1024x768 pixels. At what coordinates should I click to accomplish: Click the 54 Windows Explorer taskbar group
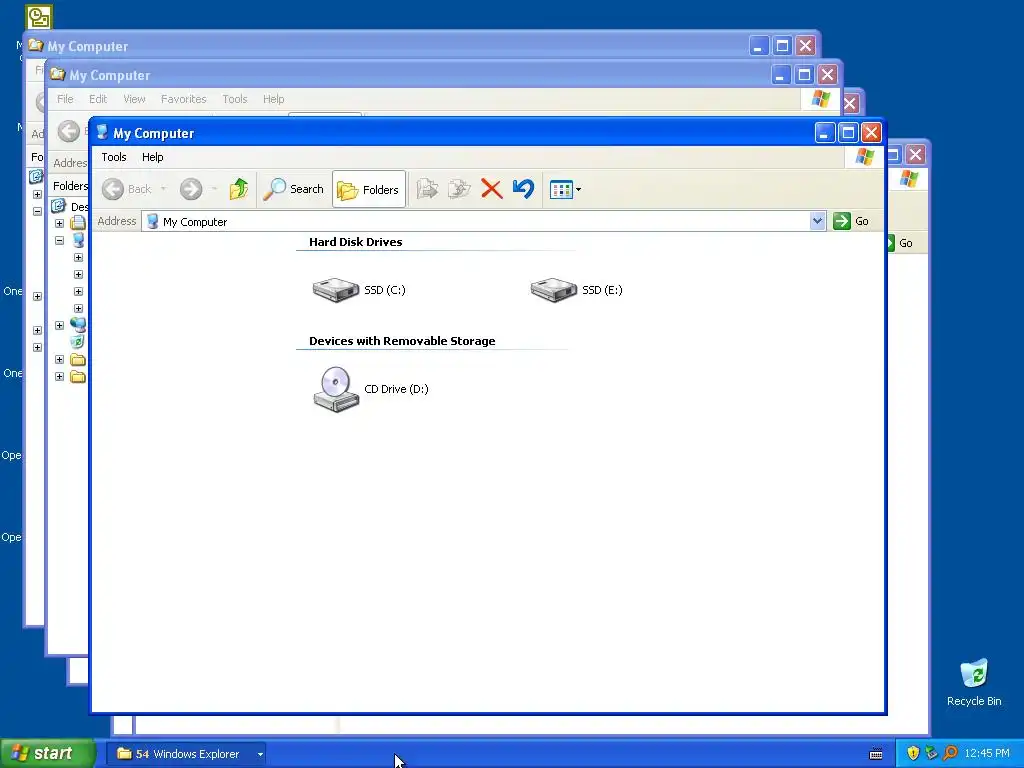[x=184, y=754]
